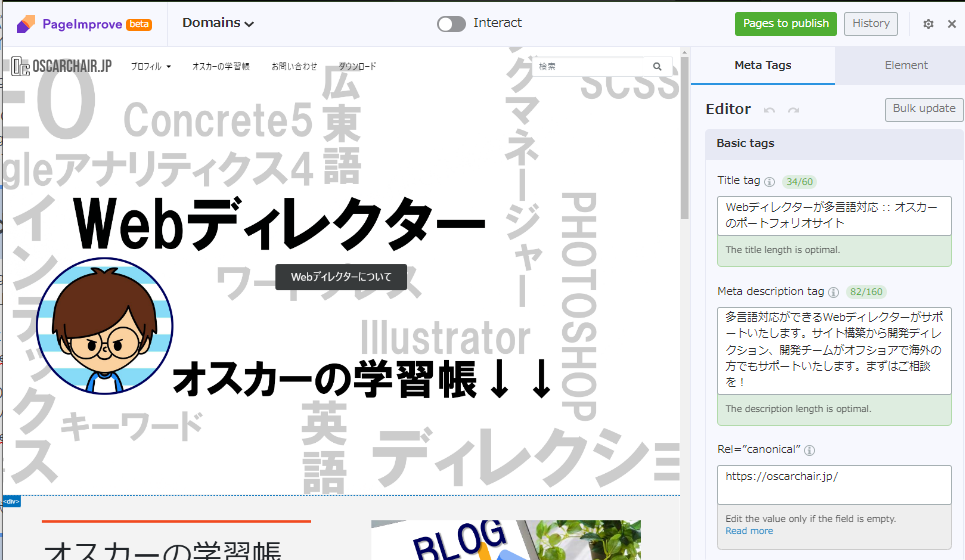
Task: Switch to the Element tab
Action: click(906, 65)
